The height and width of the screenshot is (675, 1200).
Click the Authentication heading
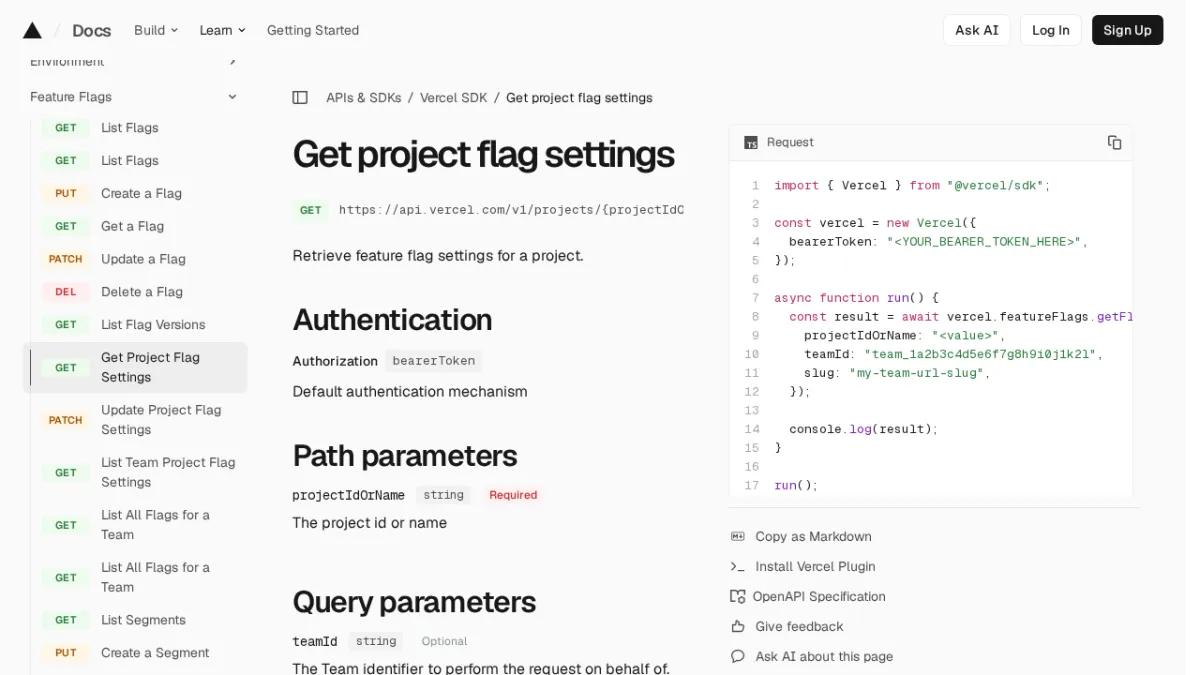coord(392,320)
